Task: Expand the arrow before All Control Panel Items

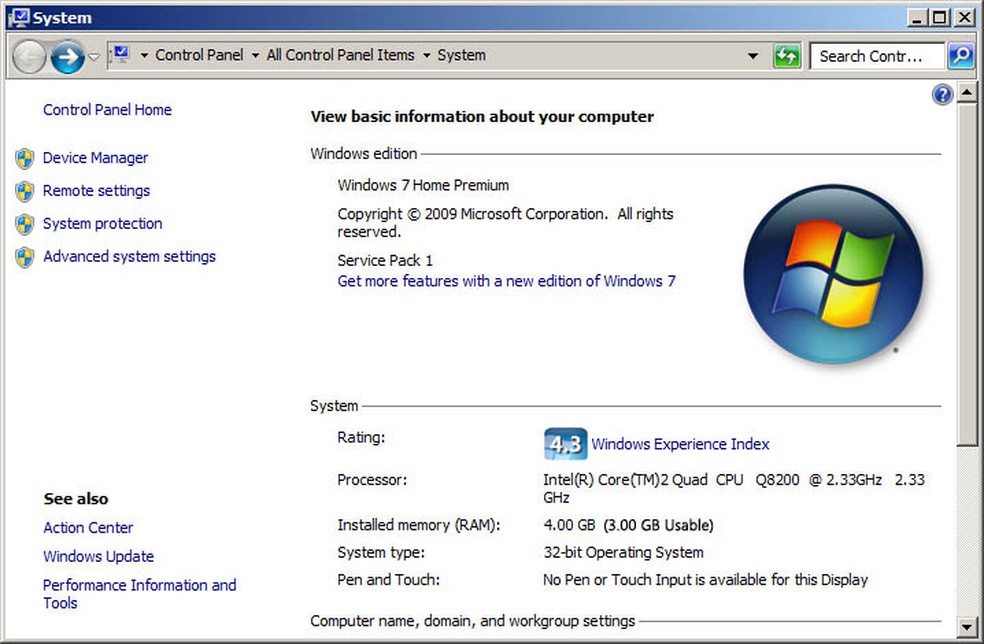Action: 255,56
